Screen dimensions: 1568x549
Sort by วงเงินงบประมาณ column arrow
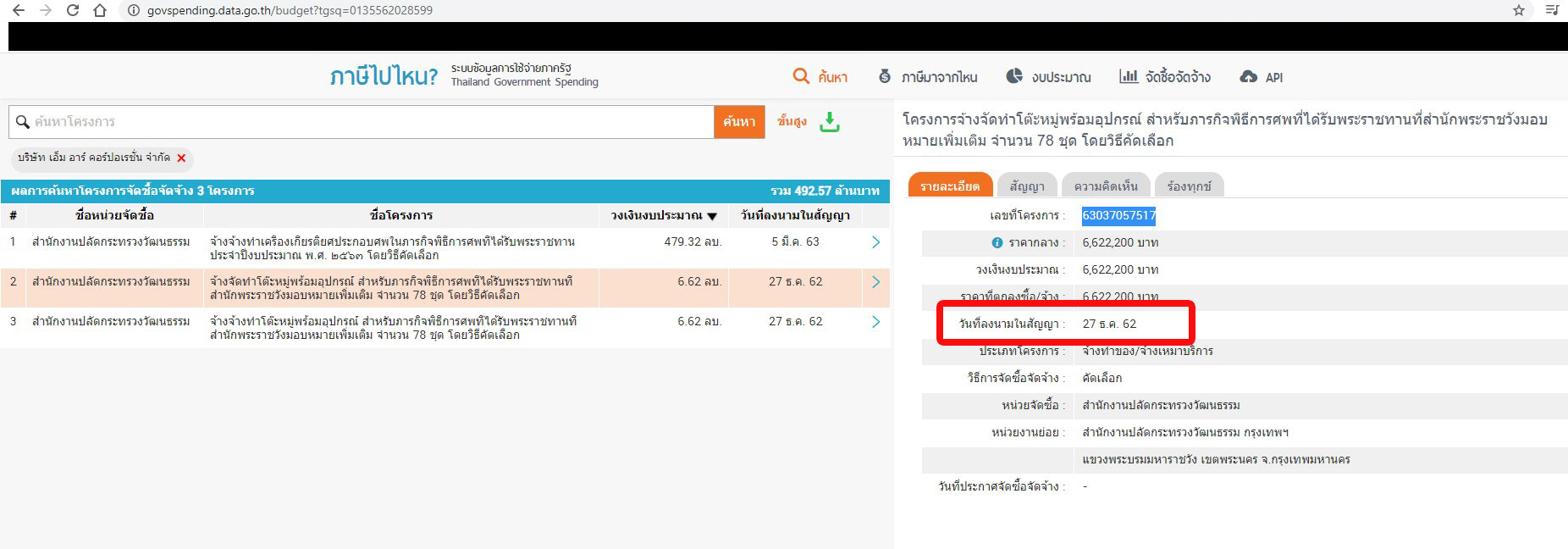pyautogui.click(x=712, y=216)
